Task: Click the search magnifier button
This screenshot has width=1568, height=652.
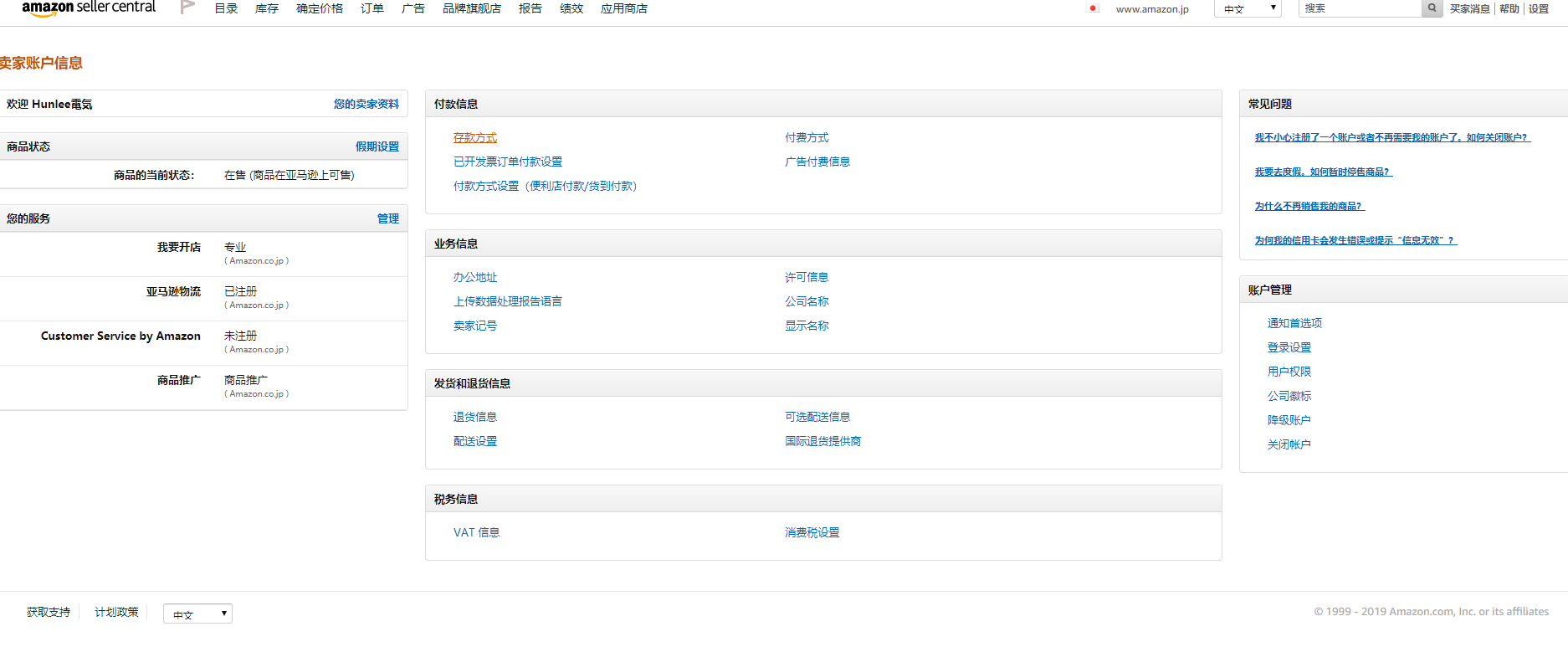Action: (x=1432, y=8)
